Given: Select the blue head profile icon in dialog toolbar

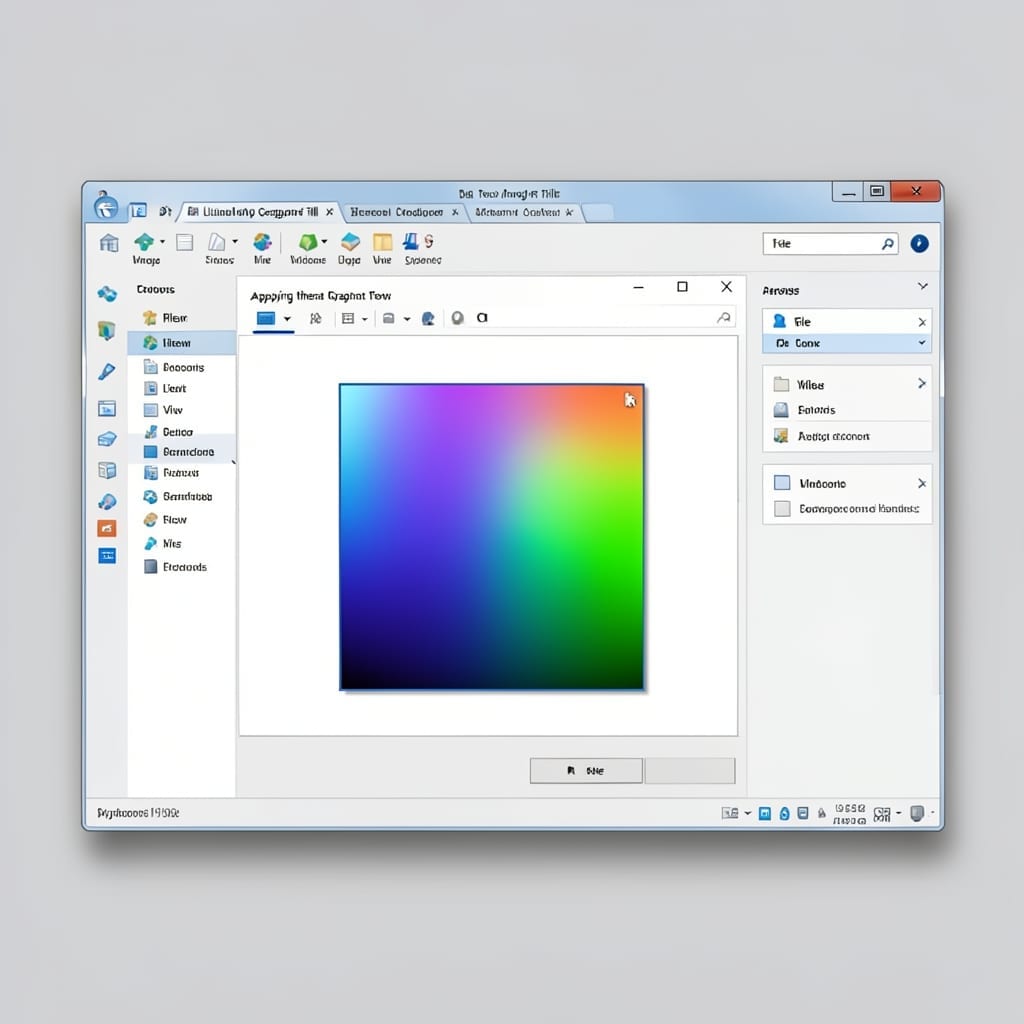Looking at the screenshot, I should 428,318.
